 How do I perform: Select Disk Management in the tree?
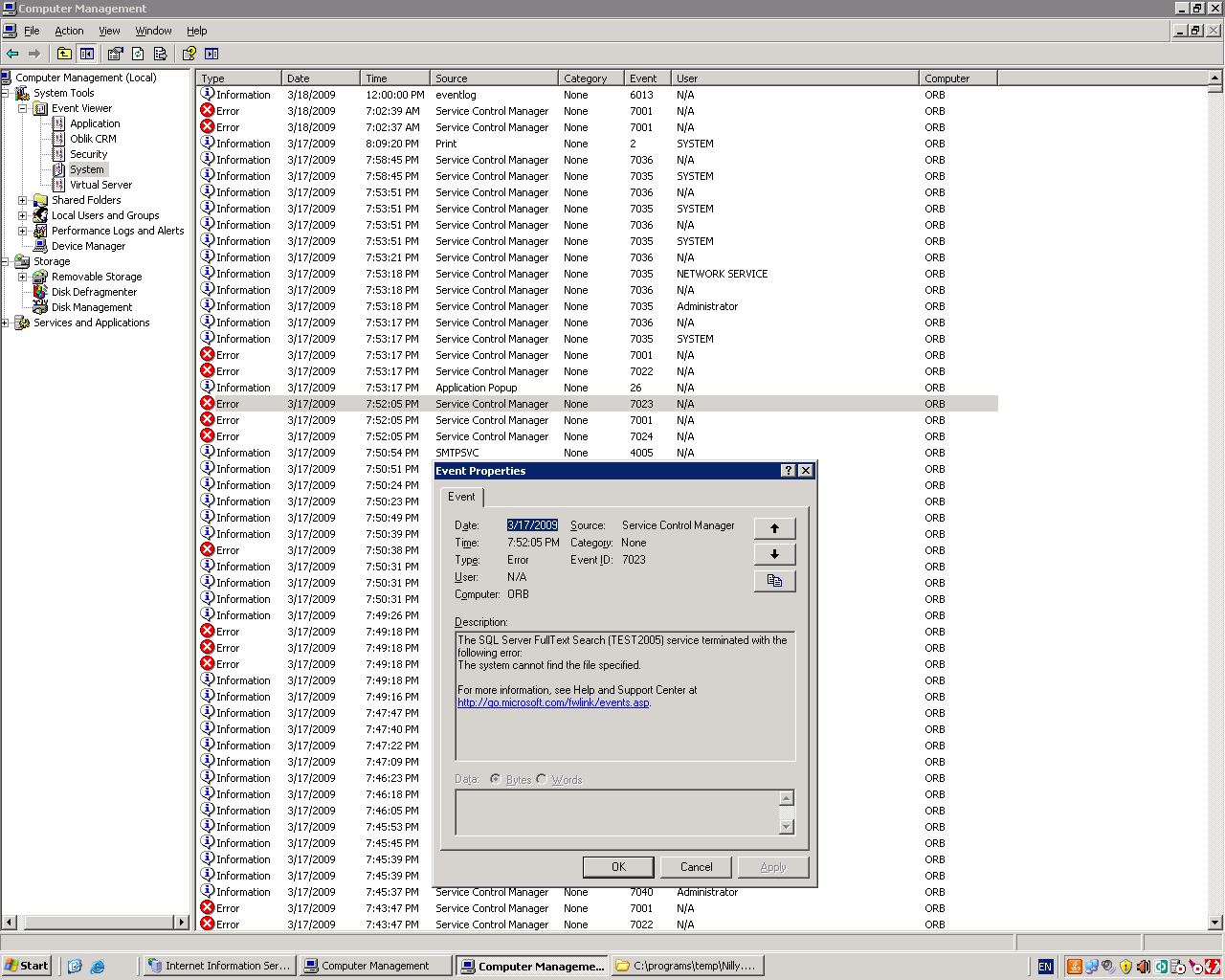92,307
